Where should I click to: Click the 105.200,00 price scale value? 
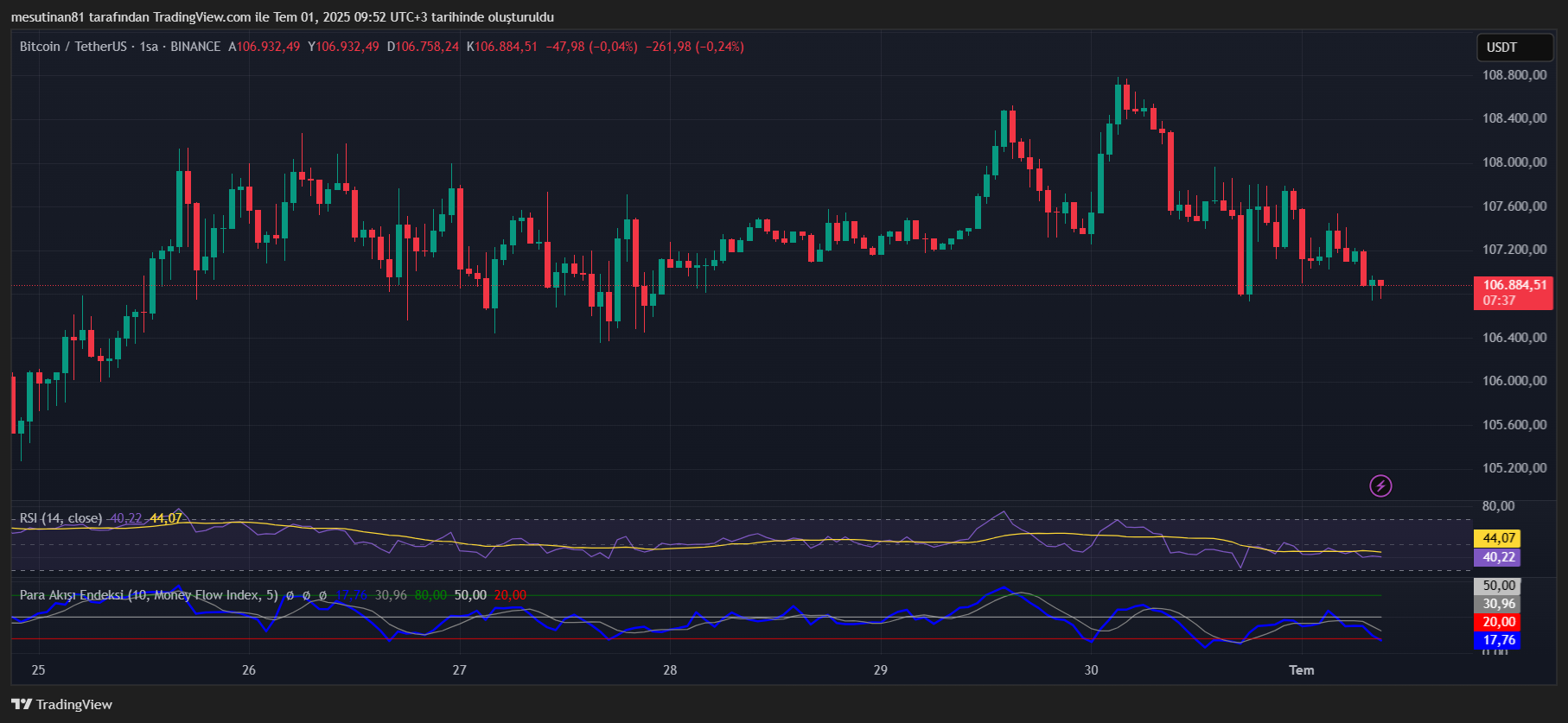(1514, 468)
